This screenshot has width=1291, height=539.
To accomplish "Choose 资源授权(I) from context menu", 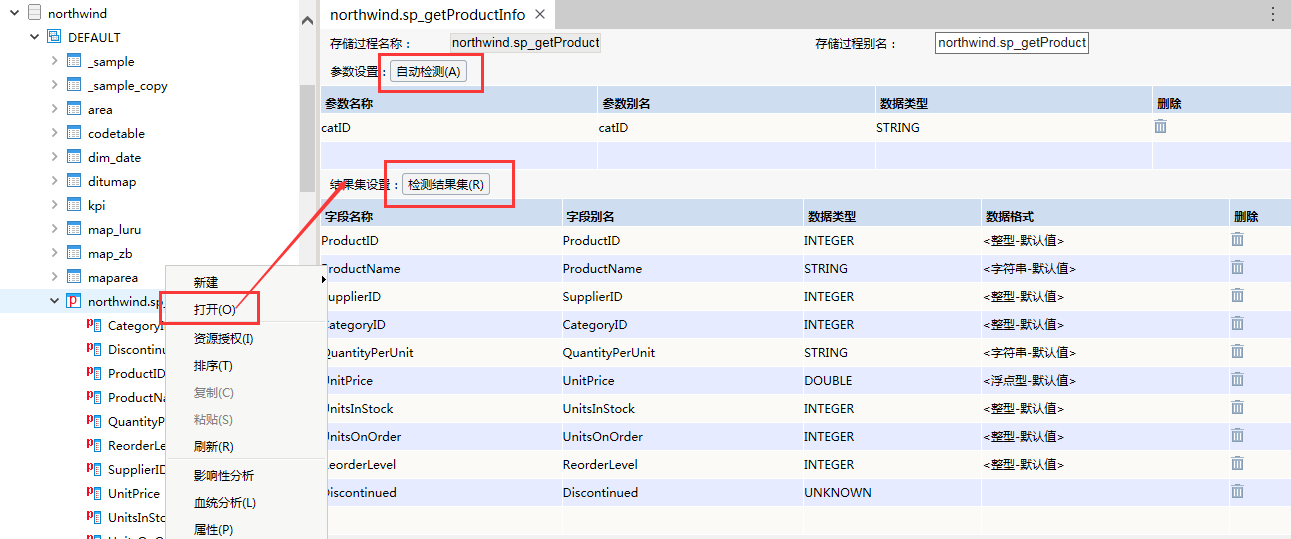I will click(223, 339).
